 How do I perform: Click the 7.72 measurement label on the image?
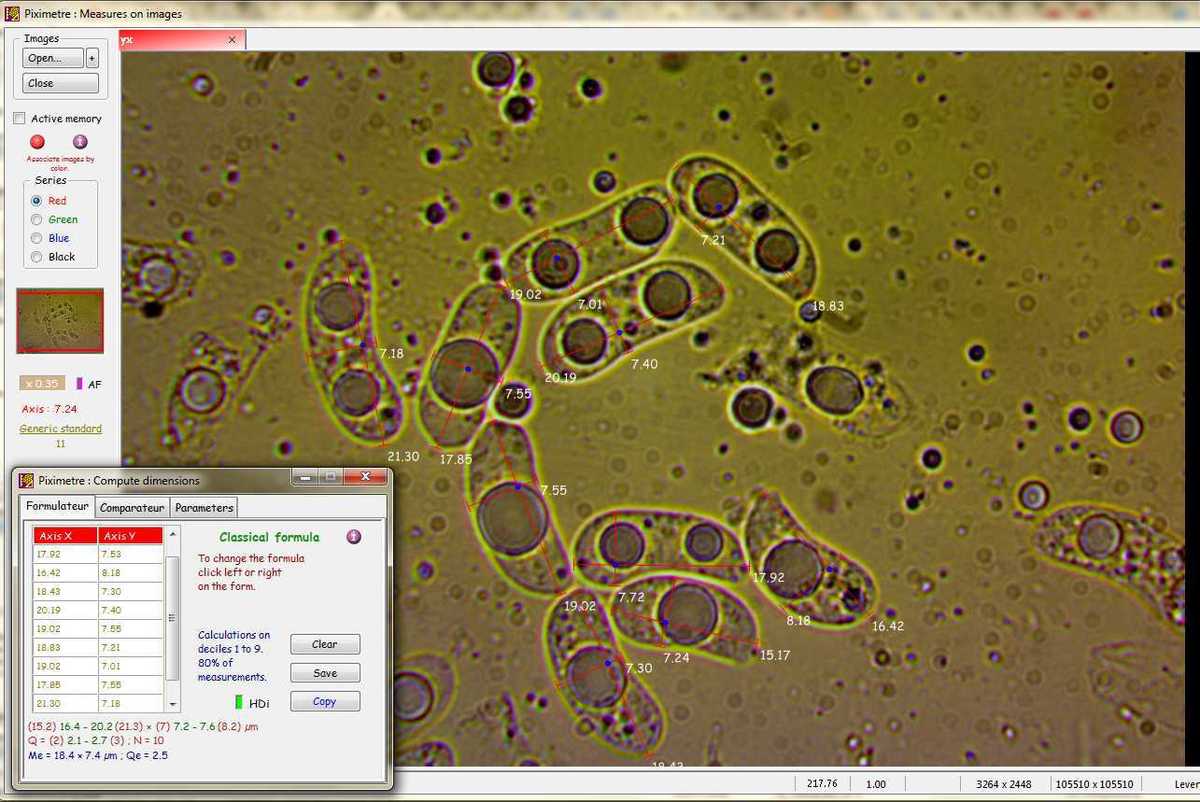point(632,597)
